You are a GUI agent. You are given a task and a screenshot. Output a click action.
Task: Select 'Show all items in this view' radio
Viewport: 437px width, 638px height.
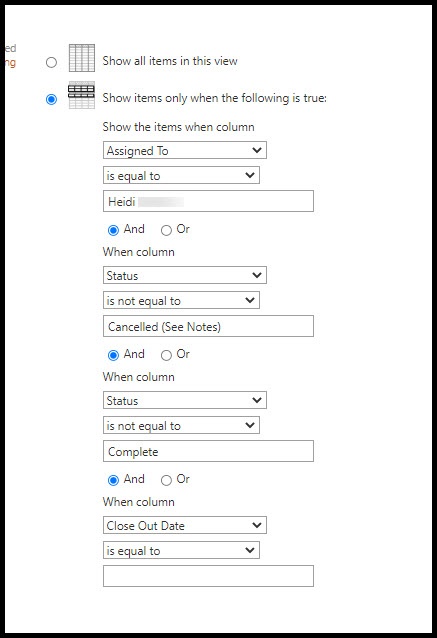(x=51, y=62)
